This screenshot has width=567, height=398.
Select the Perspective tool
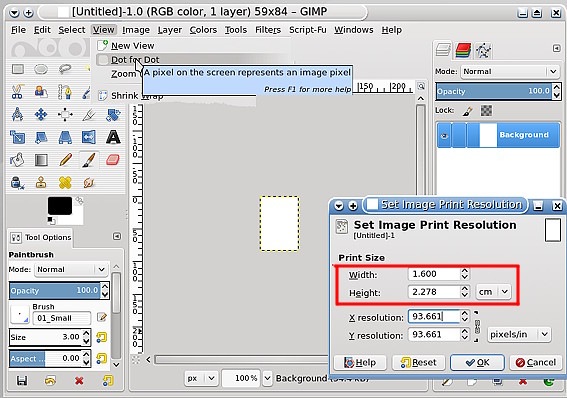(65, 137)
